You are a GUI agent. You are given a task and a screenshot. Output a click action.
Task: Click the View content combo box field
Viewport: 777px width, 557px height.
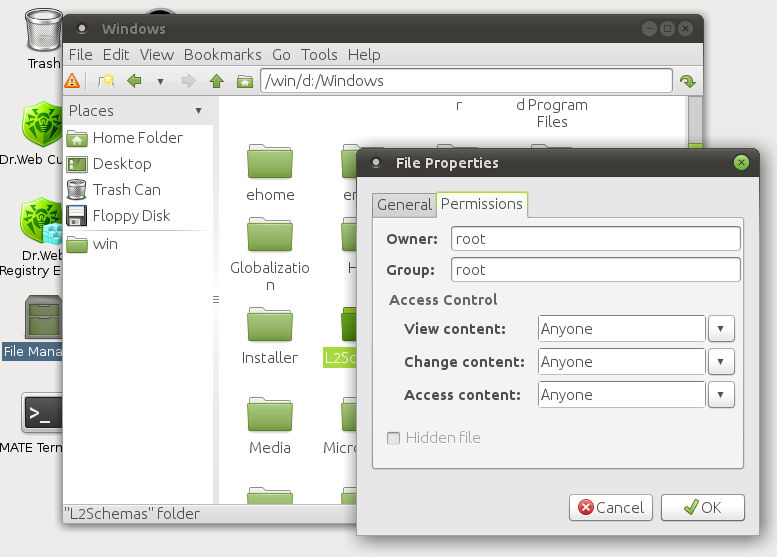[x=621, y=329]
